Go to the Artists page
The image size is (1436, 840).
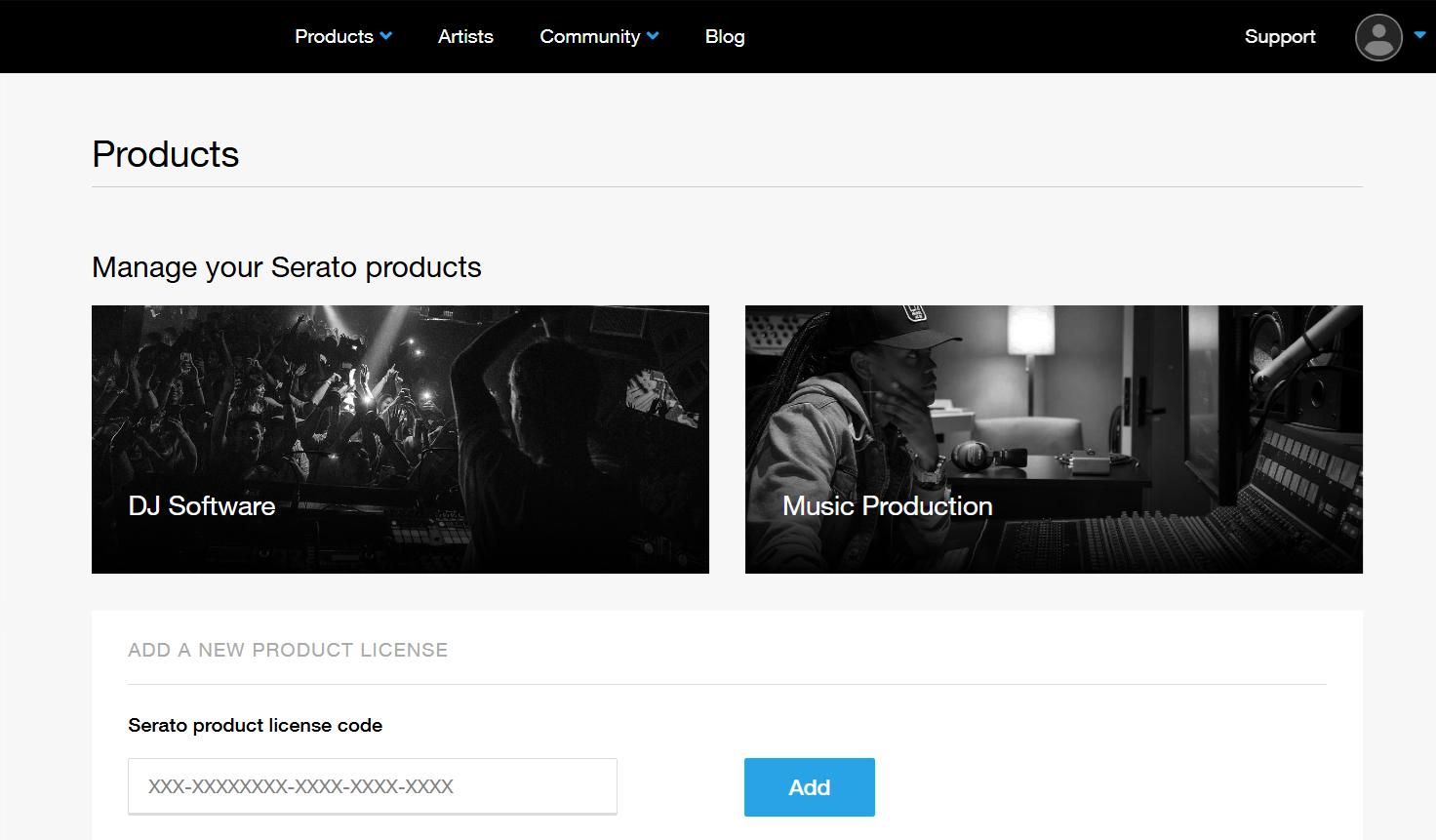point(465,36)
